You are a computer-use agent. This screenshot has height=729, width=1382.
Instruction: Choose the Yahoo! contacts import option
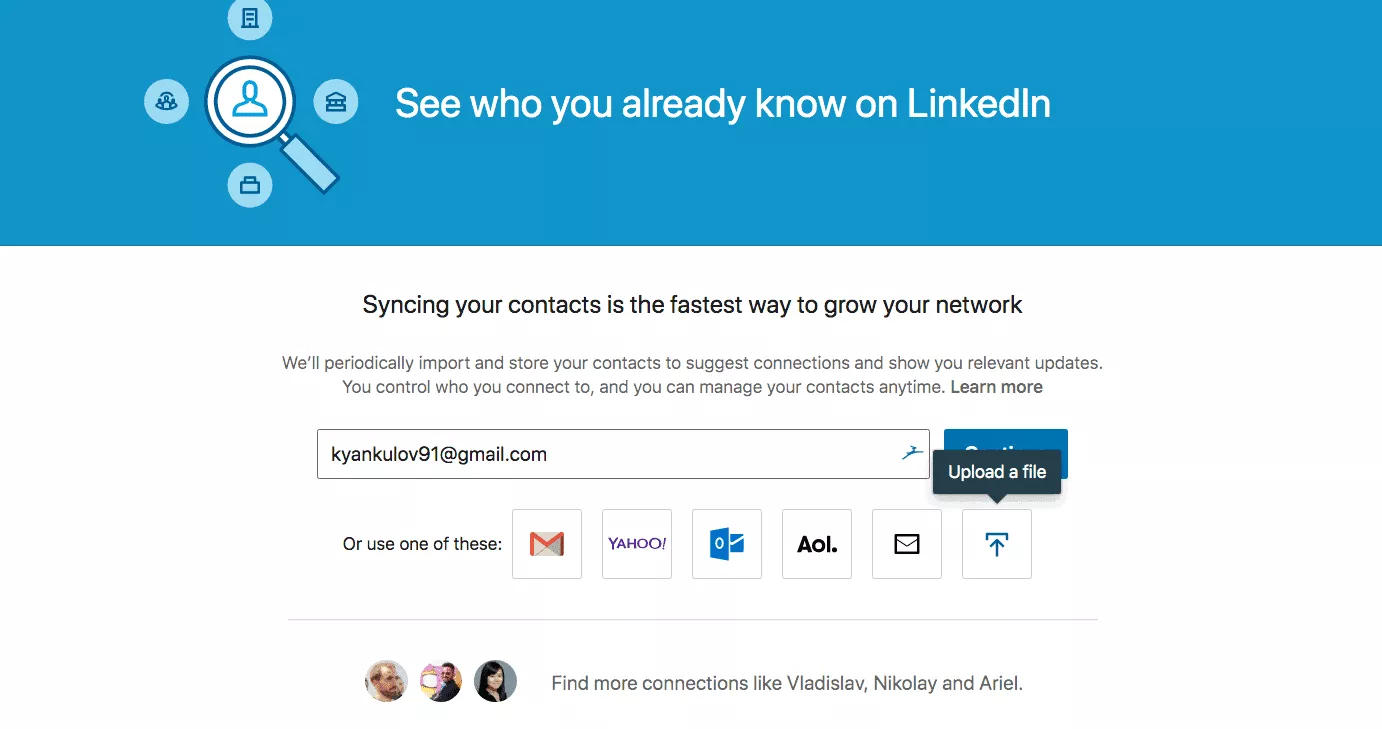coord(637,544)
